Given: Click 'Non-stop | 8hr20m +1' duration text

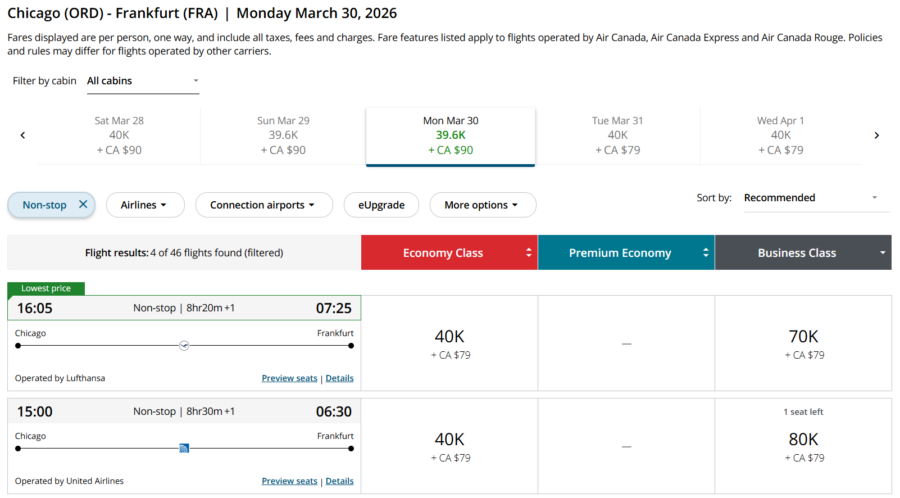Looking at the screenshot, I should tap(184, 308).
